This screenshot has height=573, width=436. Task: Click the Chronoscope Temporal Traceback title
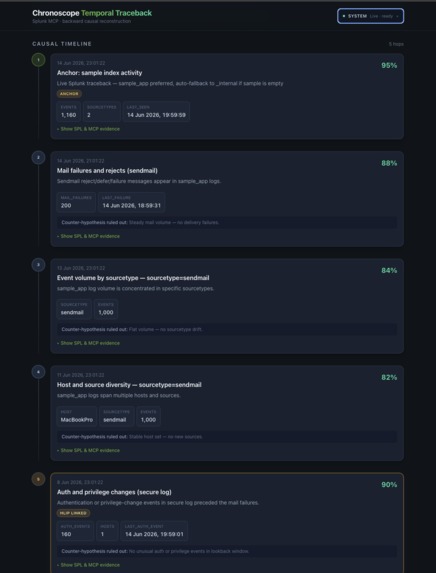point(92,13)
